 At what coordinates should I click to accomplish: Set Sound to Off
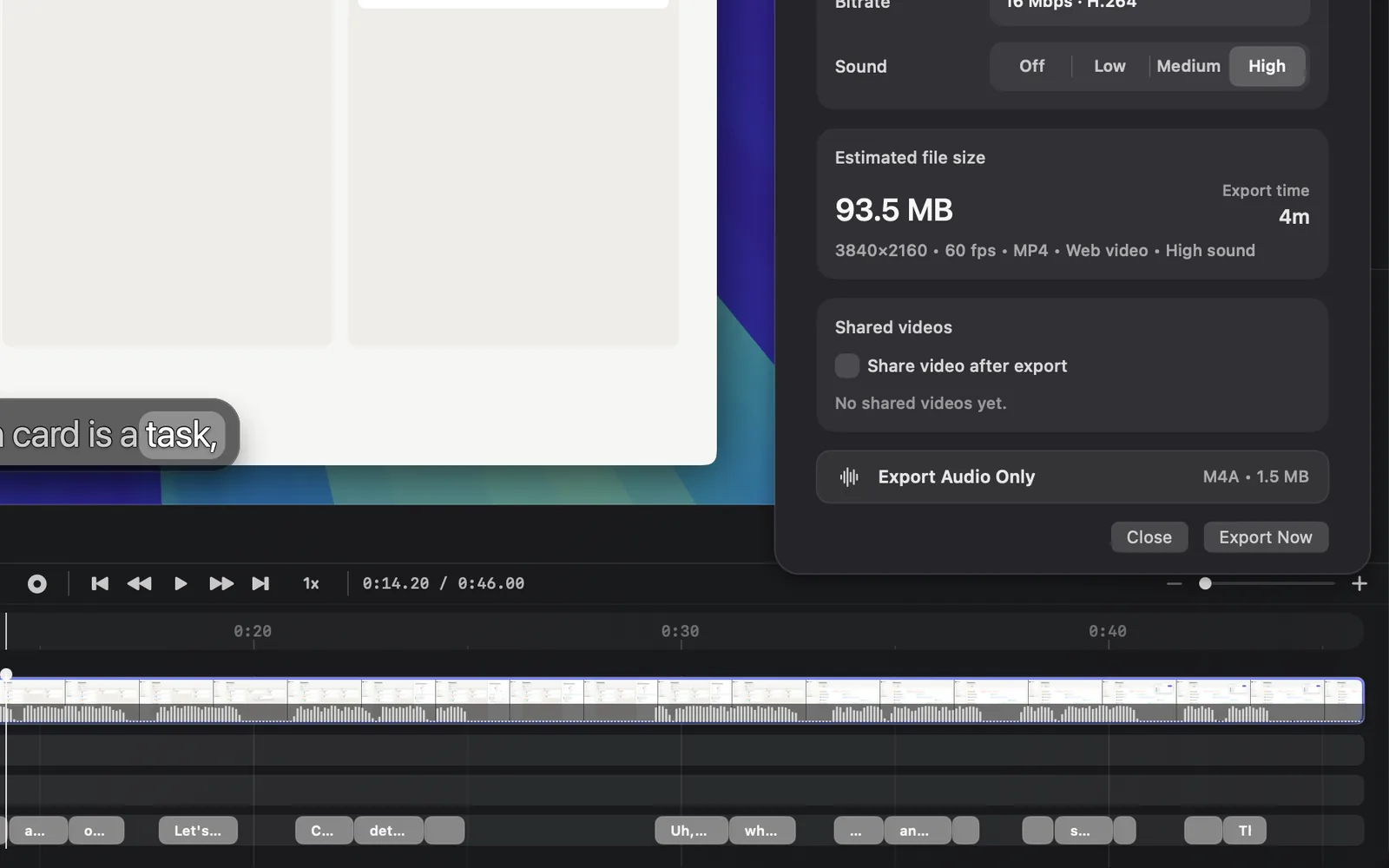pos(1031,66)
